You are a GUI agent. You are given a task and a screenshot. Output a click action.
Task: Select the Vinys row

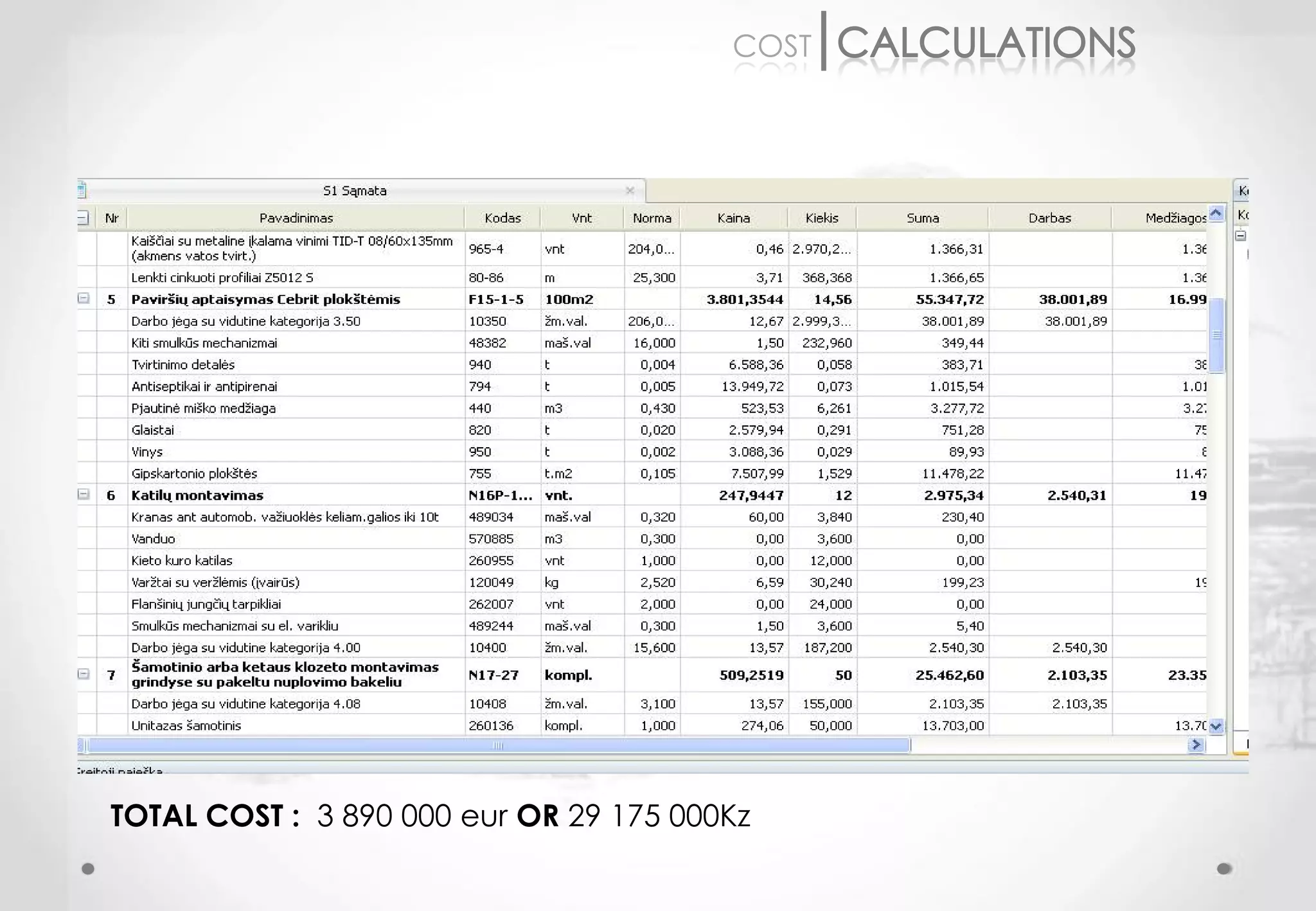(643, 452)
